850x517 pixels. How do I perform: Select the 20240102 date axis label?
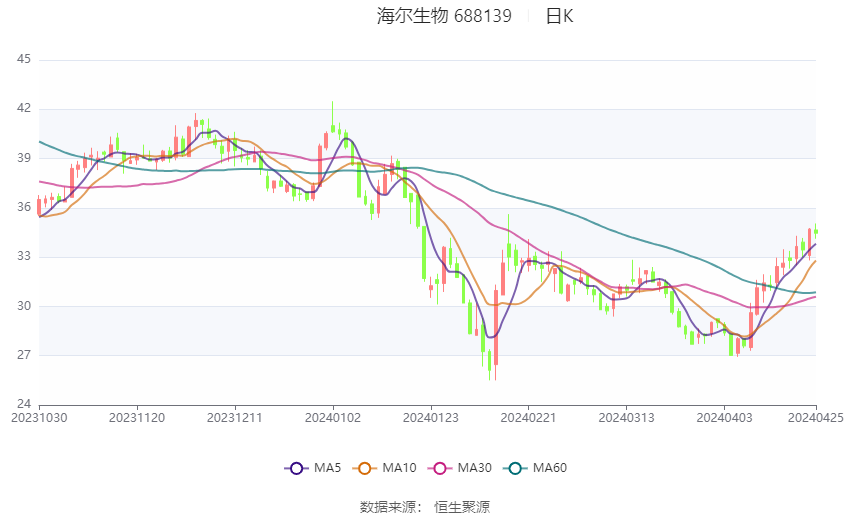point(333,418)
